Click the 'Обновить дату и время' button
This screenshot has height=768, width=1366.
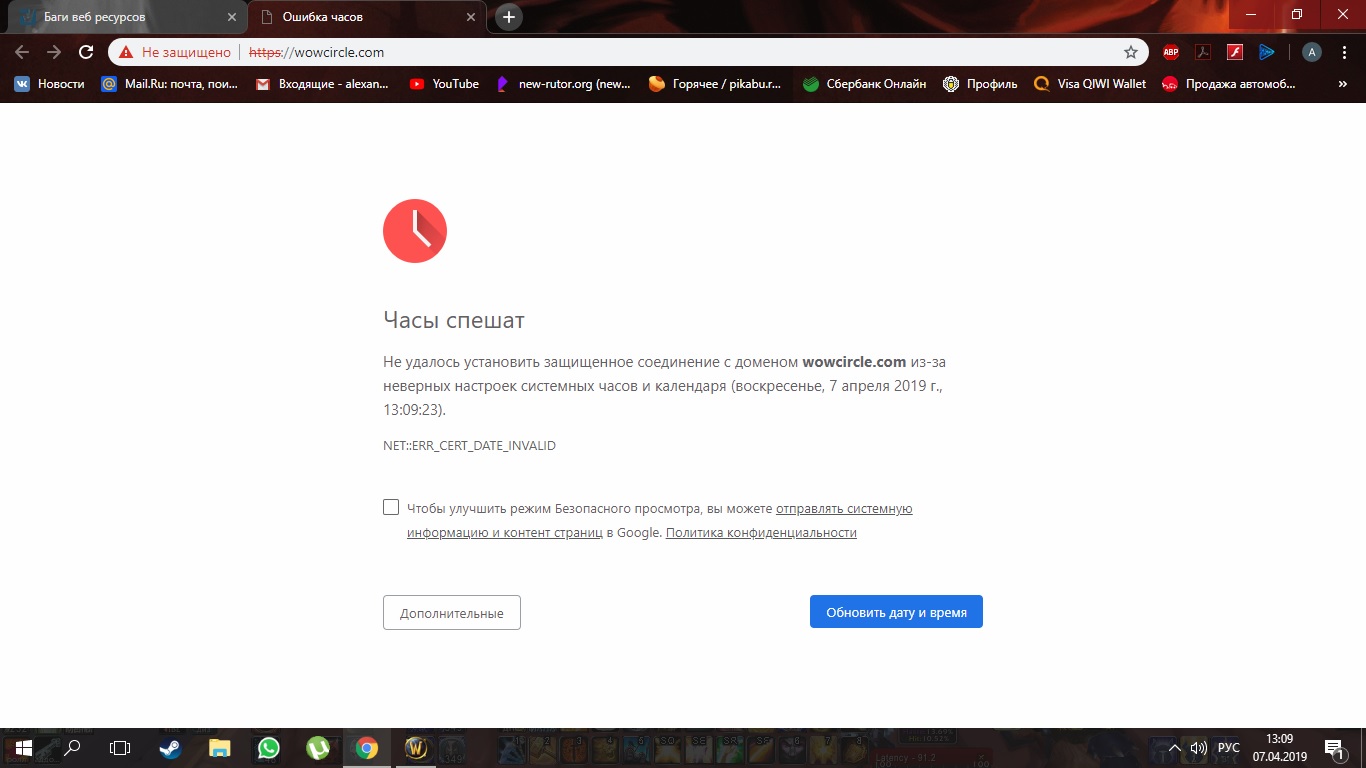click(x=896, y=612)
